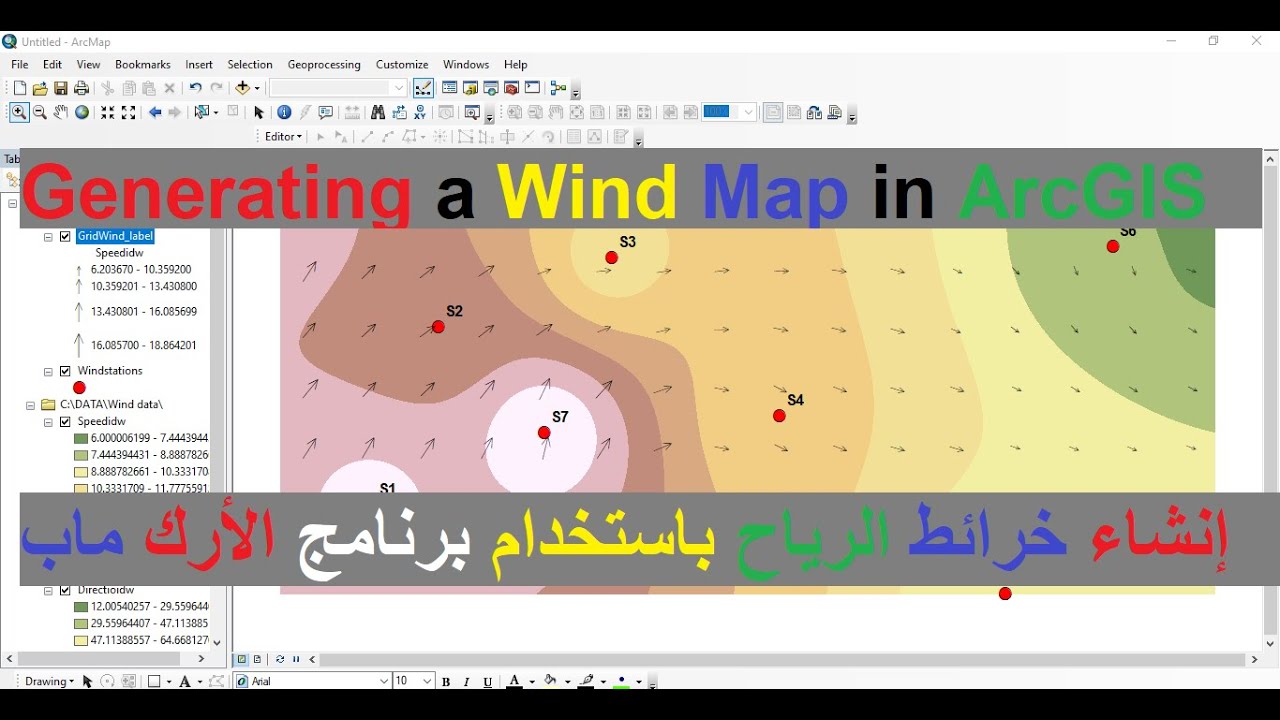Collapse the C:\DATA\Wind data folder group
This screenshot has height=720, width=1280.
[30, 405]
